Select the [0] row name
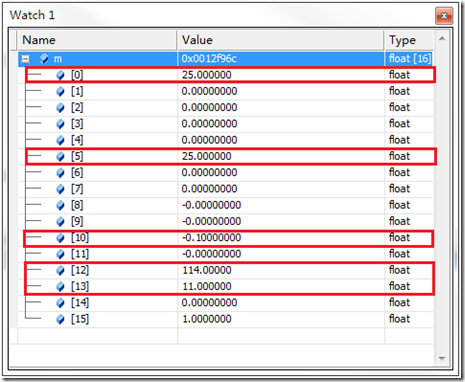Viewport: 465px width, 382px height. tap(77, 75)
